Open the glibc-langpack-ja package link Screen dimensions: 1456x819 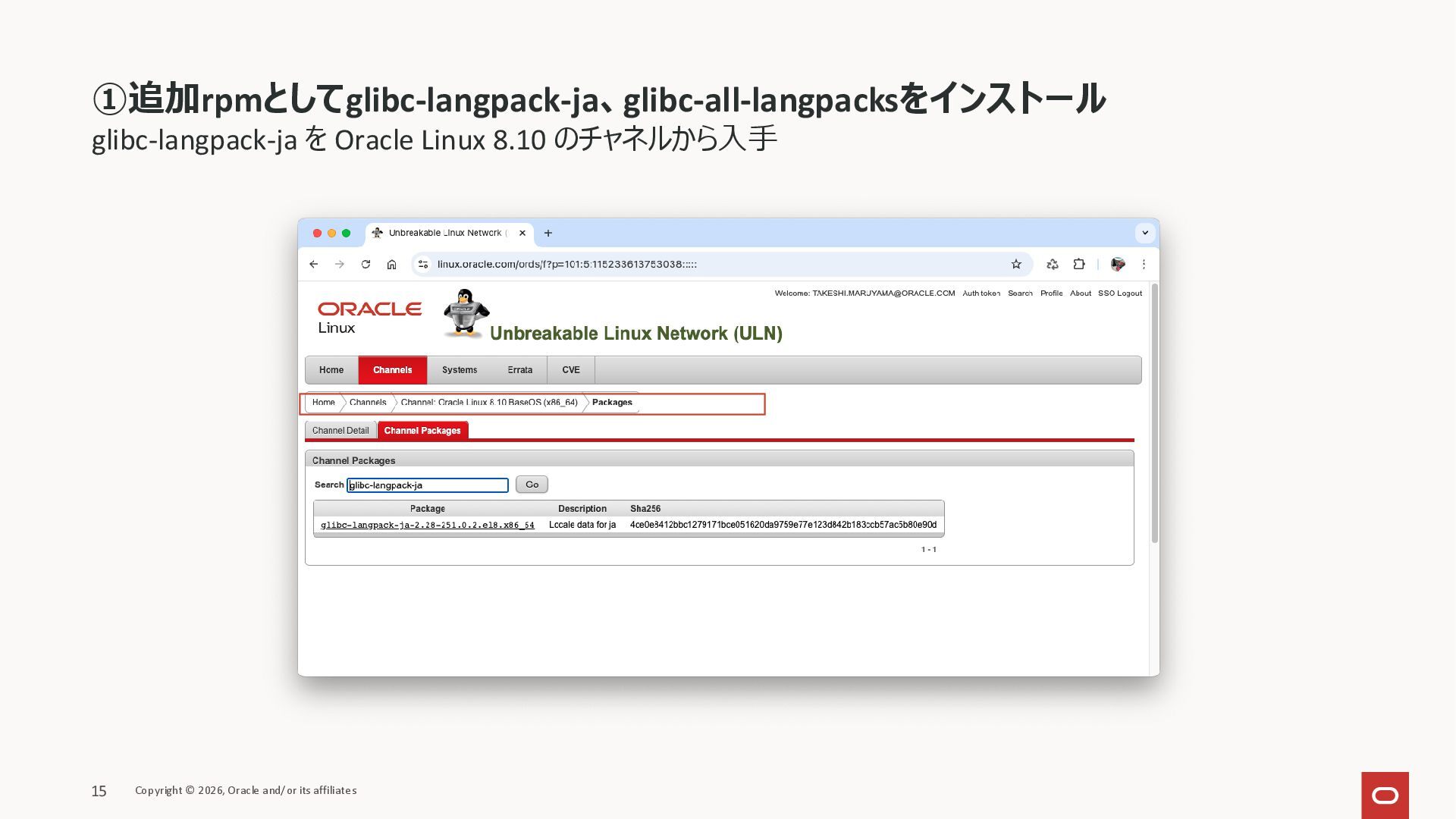click(427, 525)
